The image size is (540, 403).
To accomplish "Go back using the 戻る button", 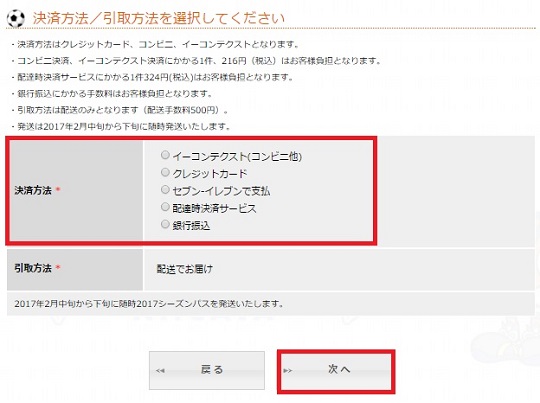I will tap(207, 370).
